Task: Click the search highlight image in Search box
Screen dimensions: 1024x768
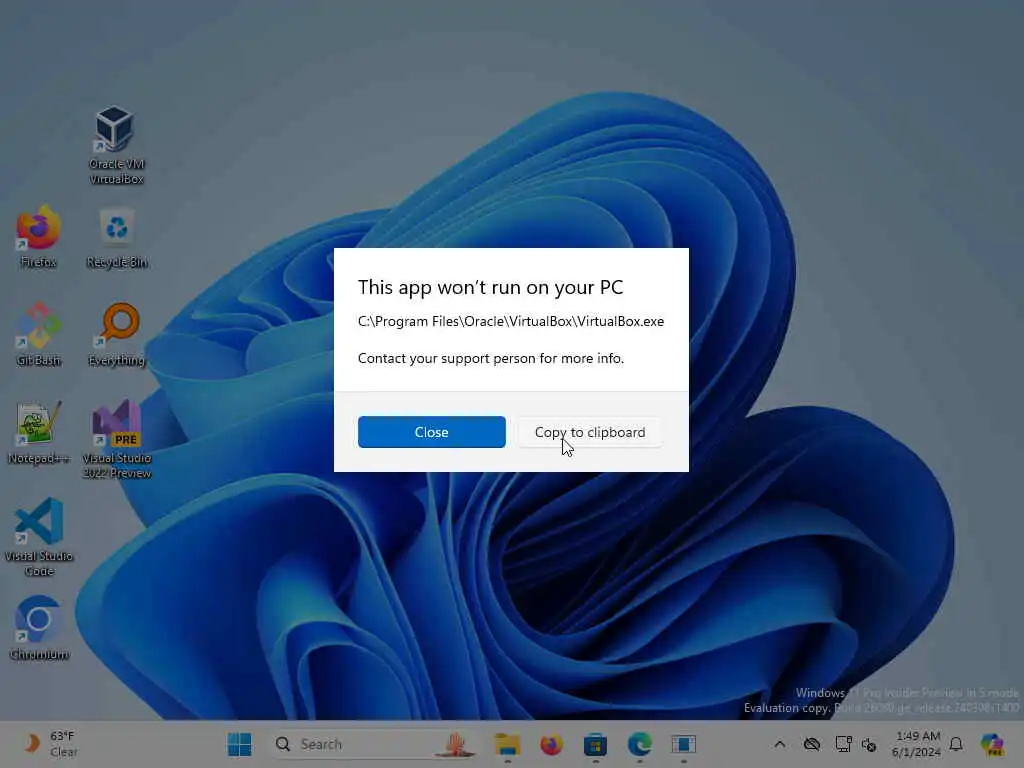Action: click(456, 744)
